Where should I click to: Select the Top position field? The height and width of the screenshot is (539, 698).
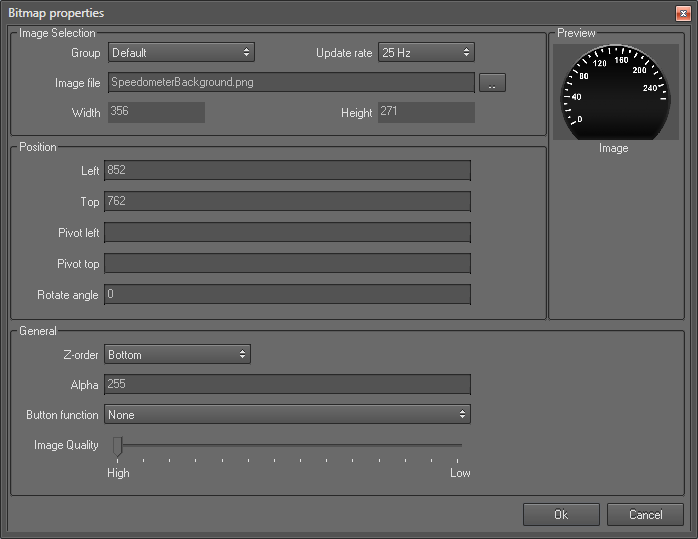[x=287, y=202]
